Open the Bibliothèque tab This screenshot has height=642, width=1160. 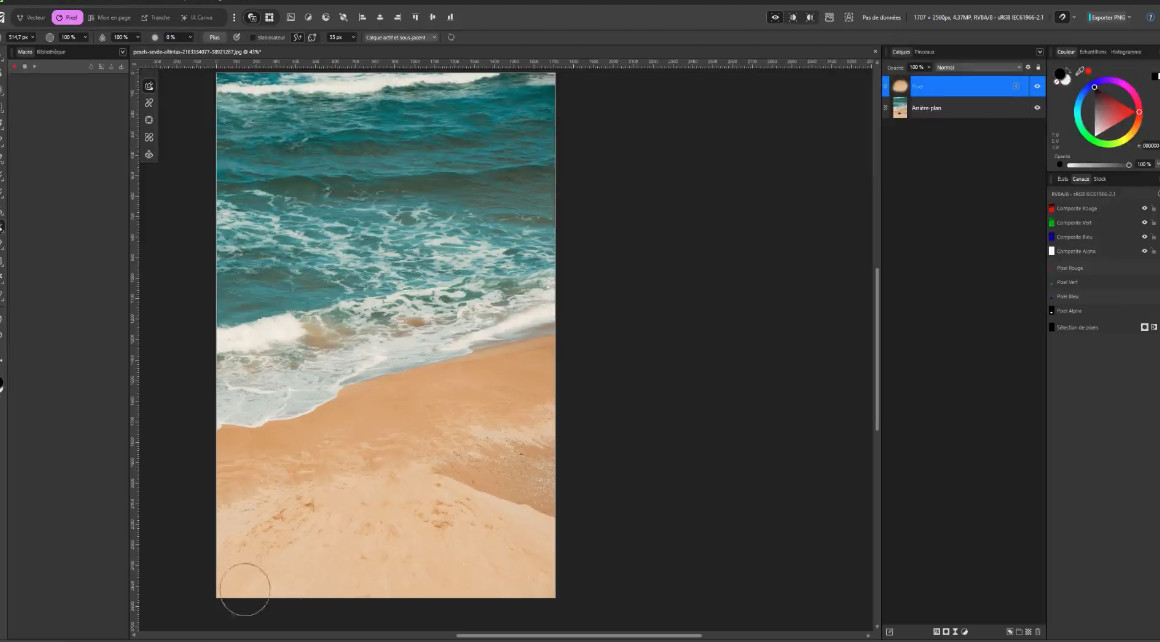point(51,52)
